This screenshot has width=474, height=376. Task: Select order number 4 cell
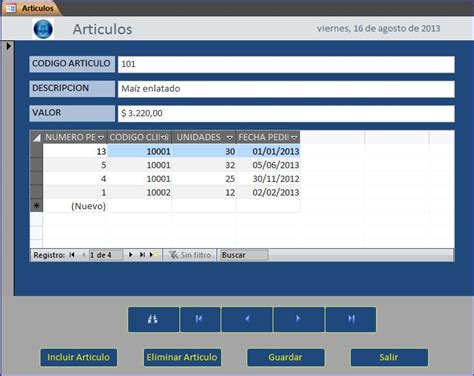point(75,179)
